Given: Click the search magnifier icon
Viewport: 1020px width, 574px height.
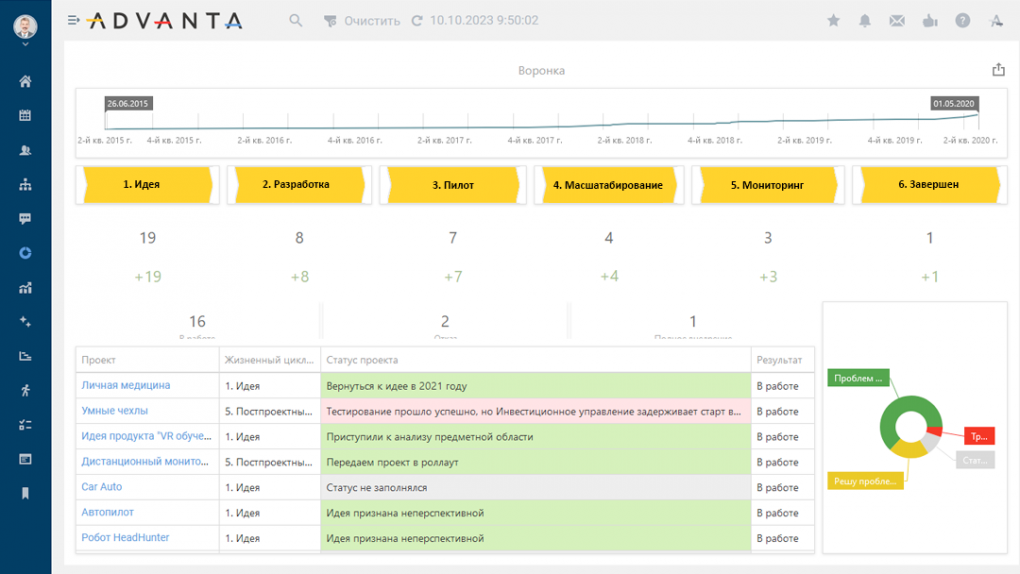Looking at the screenshot, I should click(296, 21).
